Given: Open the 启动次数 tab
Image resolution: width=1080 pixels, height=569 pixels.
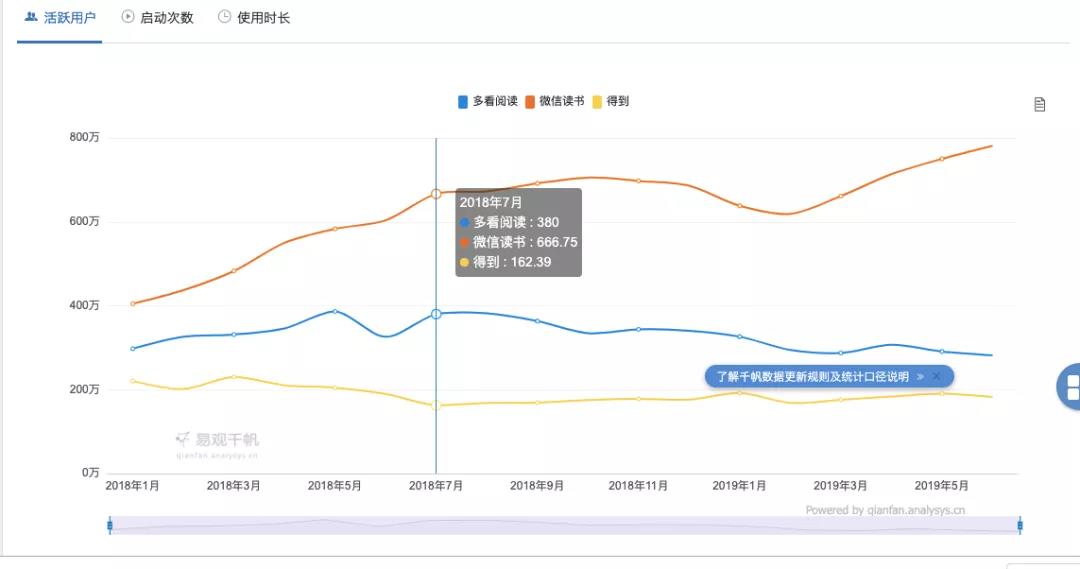Looking at the screenshot, I should click(158, 18).
